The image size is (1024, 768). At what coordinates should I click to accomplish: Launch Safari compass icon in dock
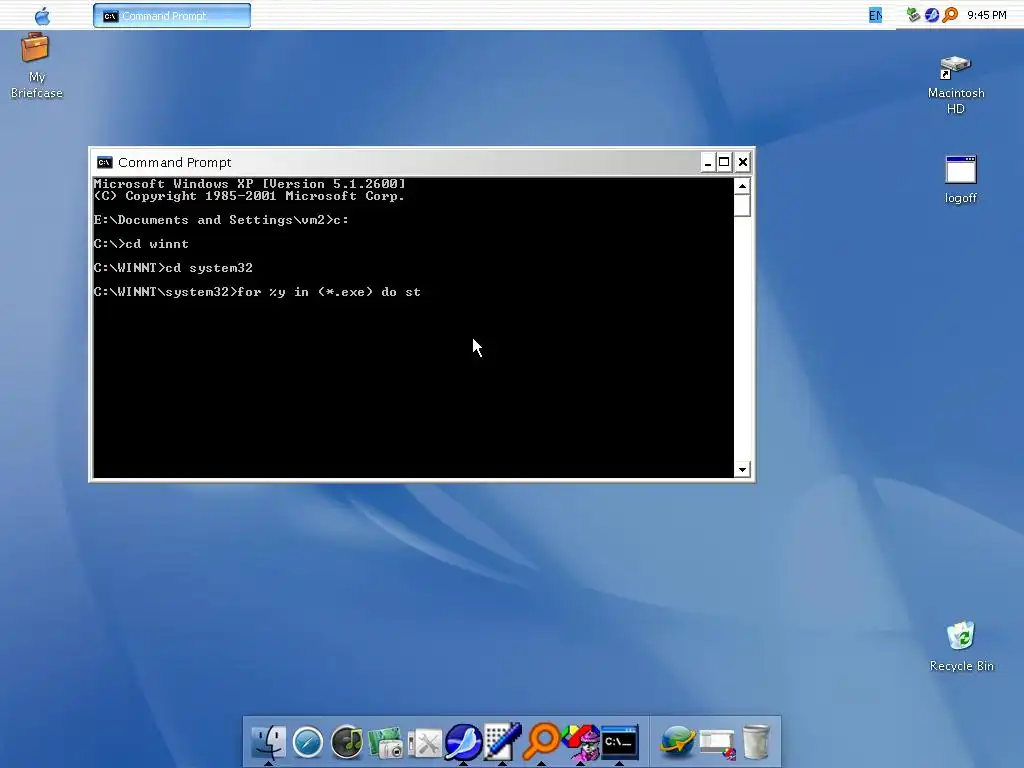pyautogui.click(x=308, y=743)
